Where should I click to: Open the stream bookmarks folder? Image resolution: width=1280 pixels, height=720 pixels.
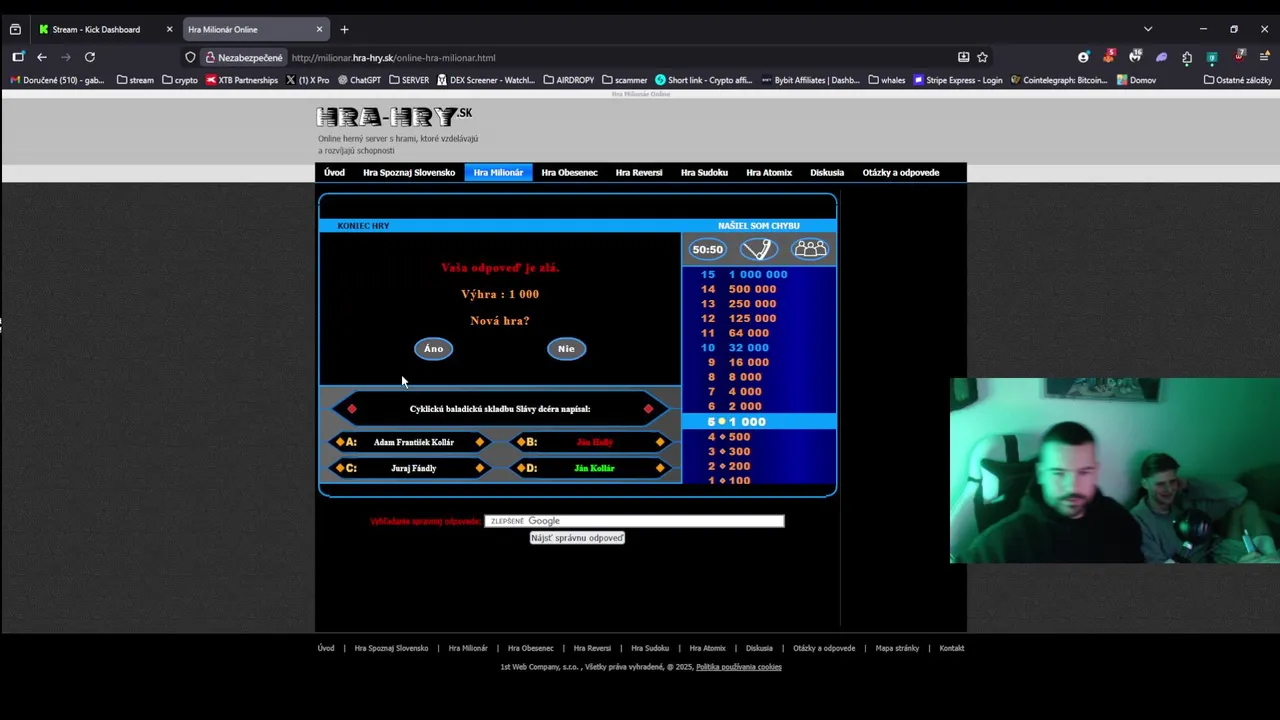(135, 80)
